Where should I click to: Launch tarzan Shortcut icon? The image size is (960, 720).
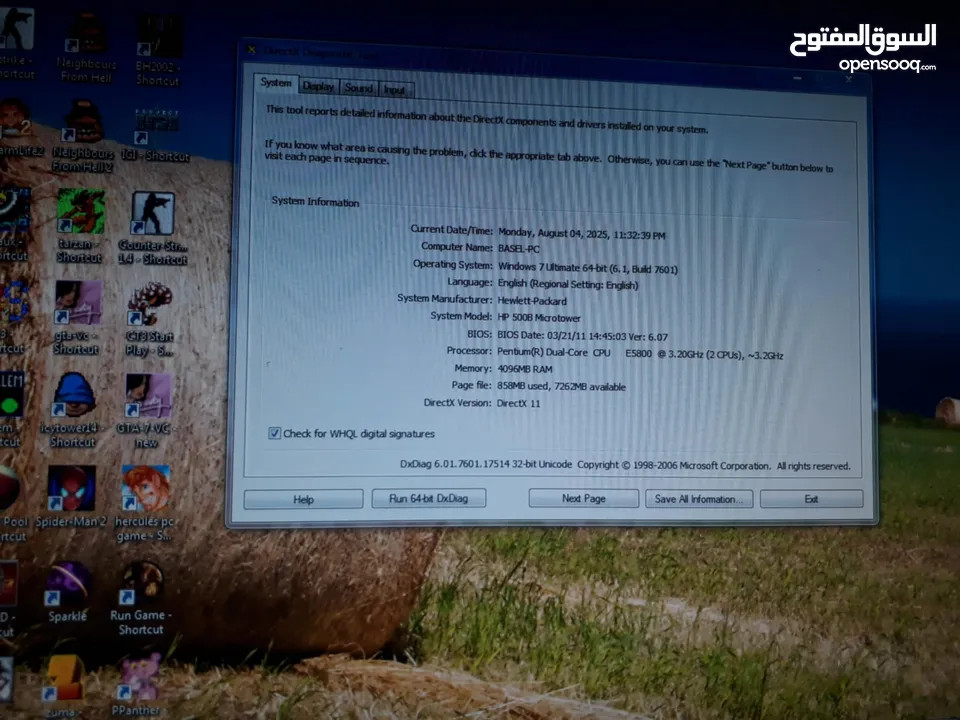[x=80, y=227]
